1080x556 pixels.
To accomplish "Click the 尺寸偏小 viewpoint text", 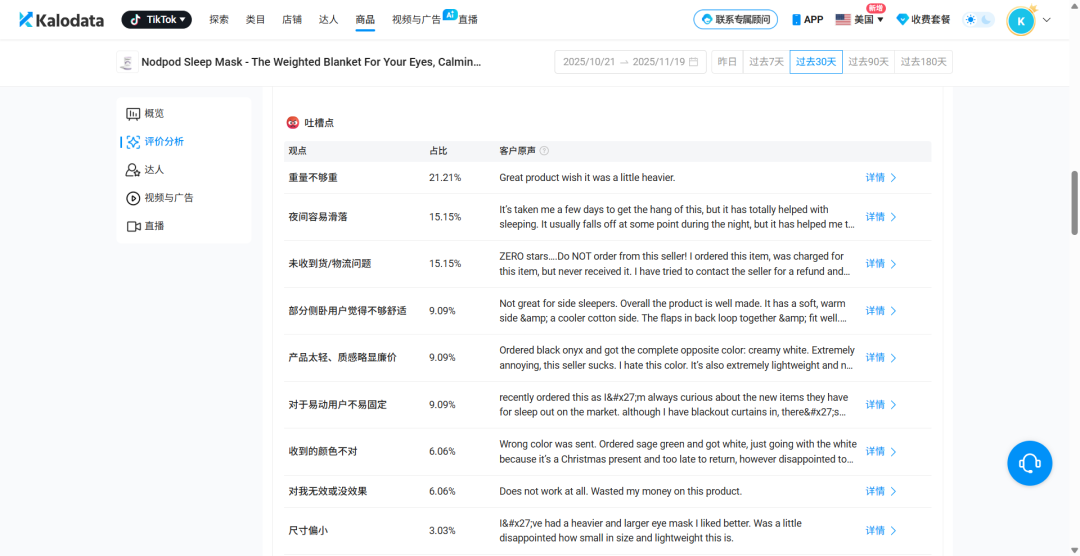I will 307,531.
